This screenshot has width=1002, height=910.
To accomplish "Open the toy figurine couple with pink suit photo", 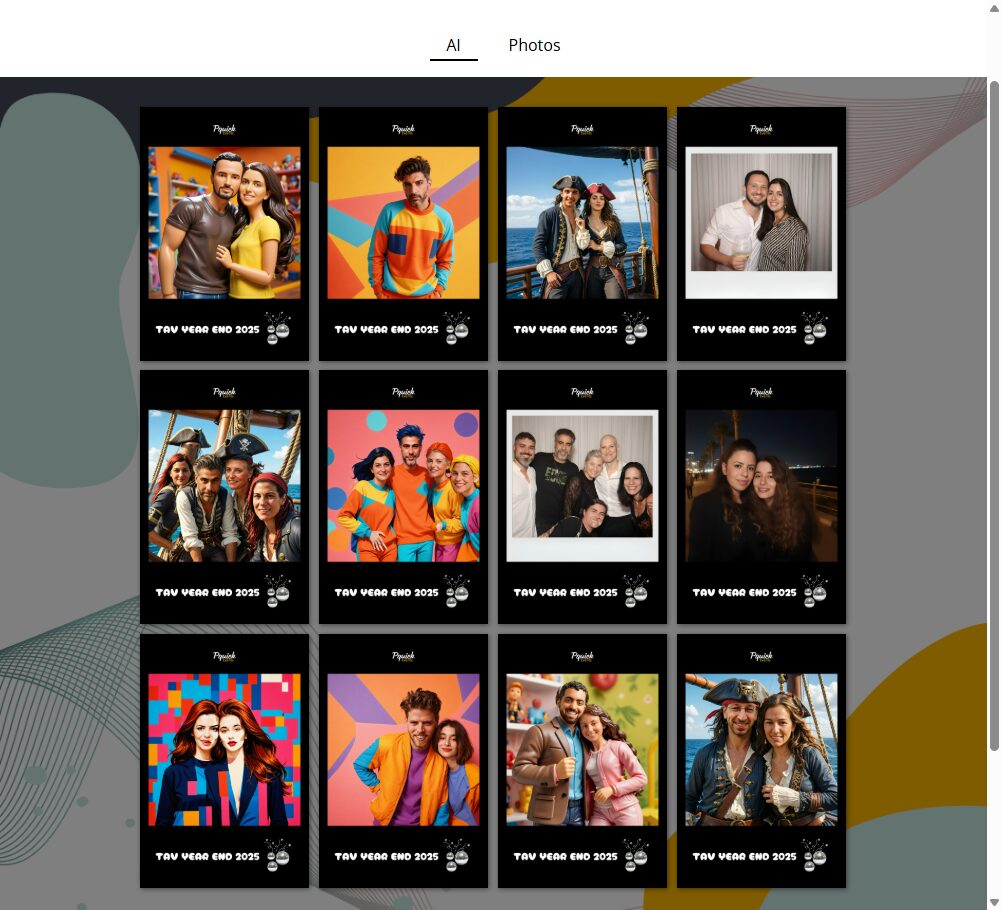I will tap(582, 749).
